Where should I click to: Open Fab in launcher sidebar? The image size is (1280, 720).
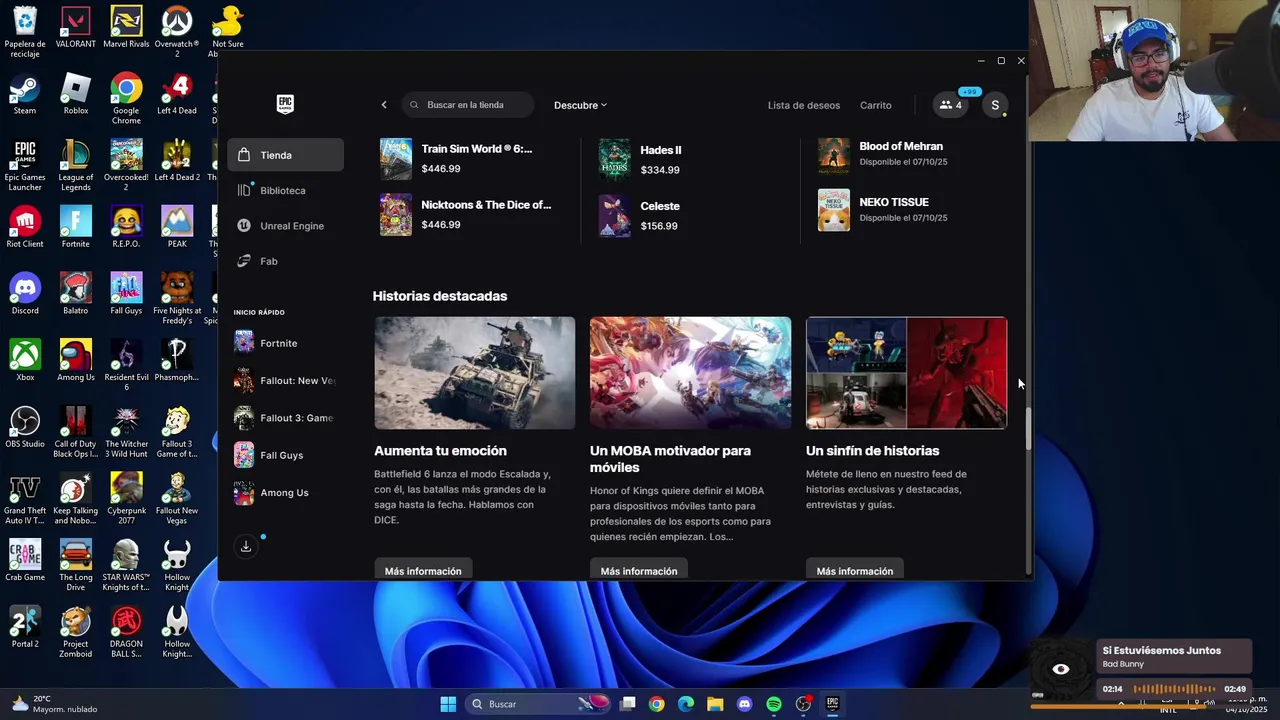[286, 261]
